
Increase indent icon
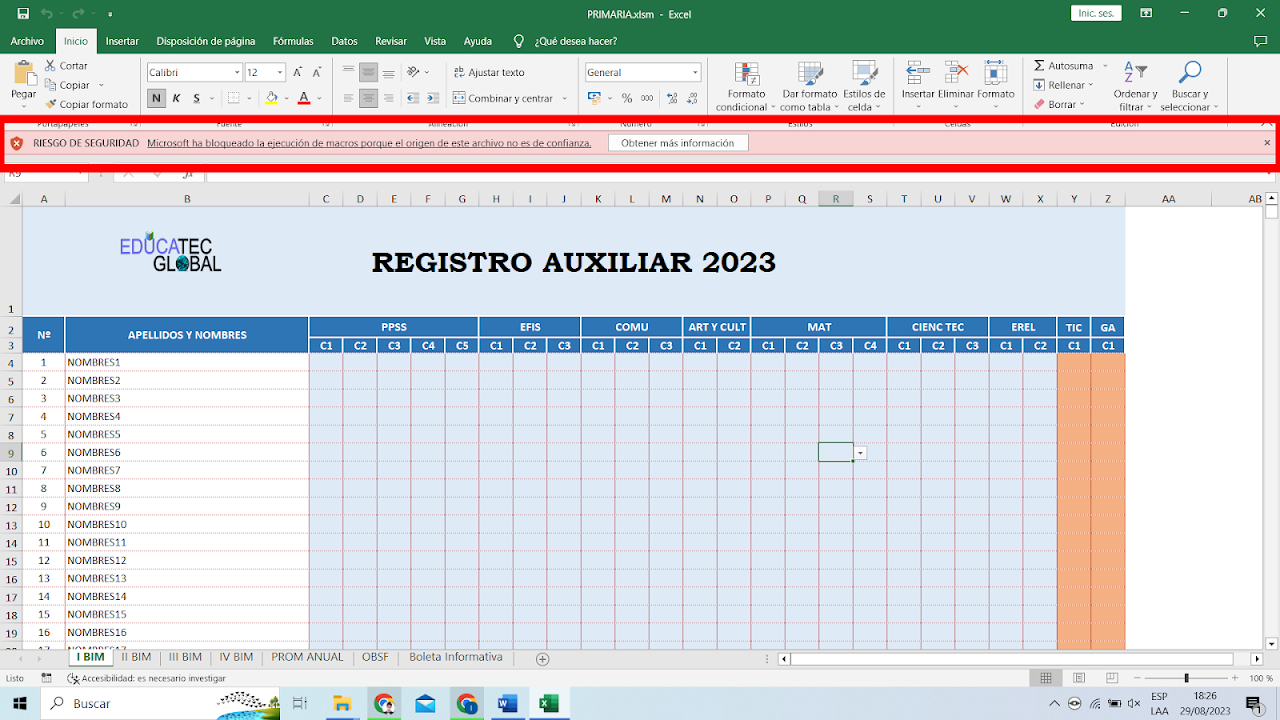432,98
